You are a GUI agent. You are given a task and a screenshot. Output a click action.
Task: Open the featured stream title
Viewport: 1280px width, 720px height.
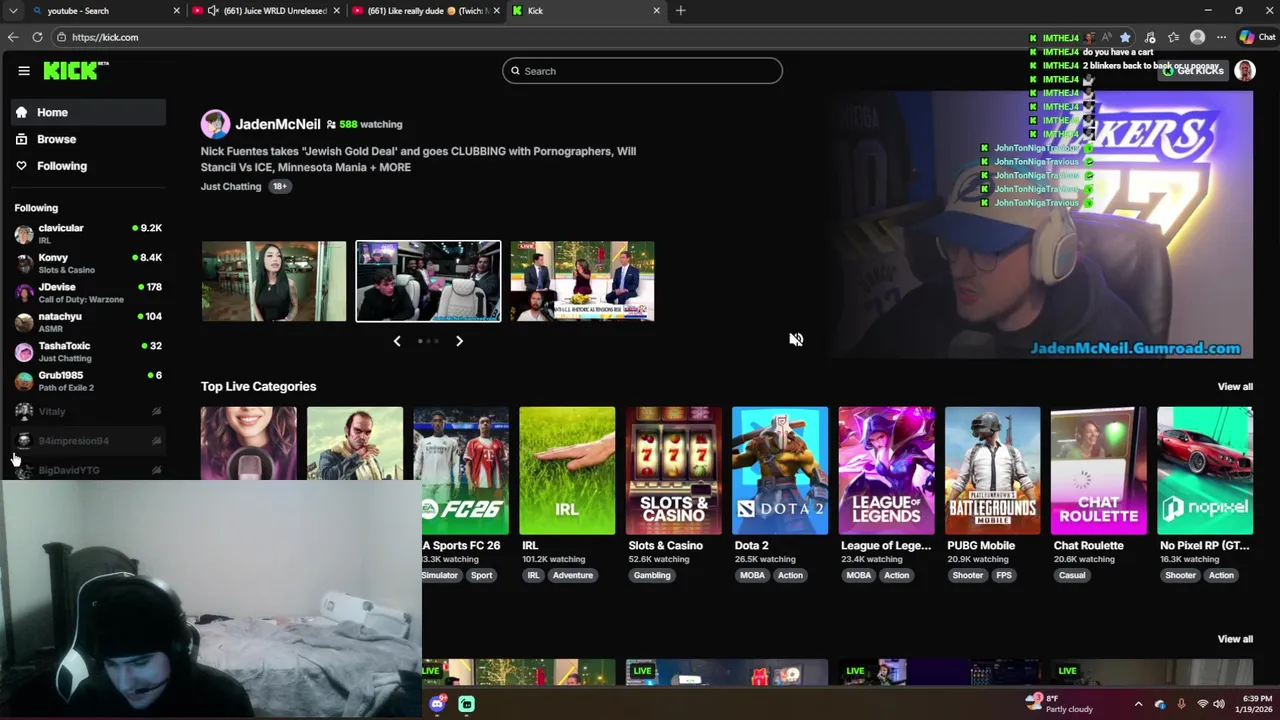pyautogui.click(x=418, y=159)
